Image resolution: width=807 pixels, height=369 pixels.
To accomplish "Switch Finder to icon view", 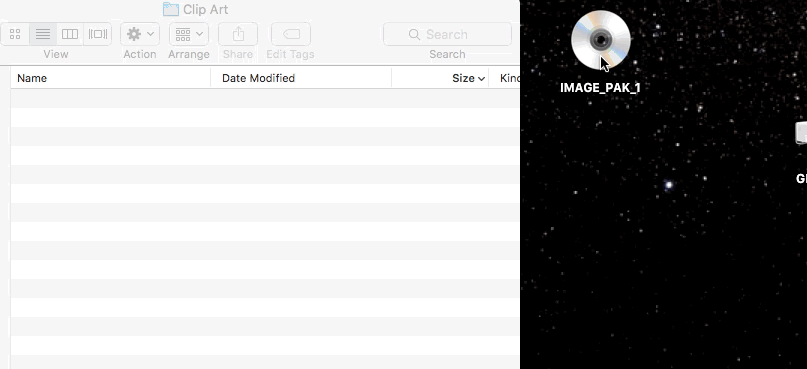I will click(x=15, y=34).
